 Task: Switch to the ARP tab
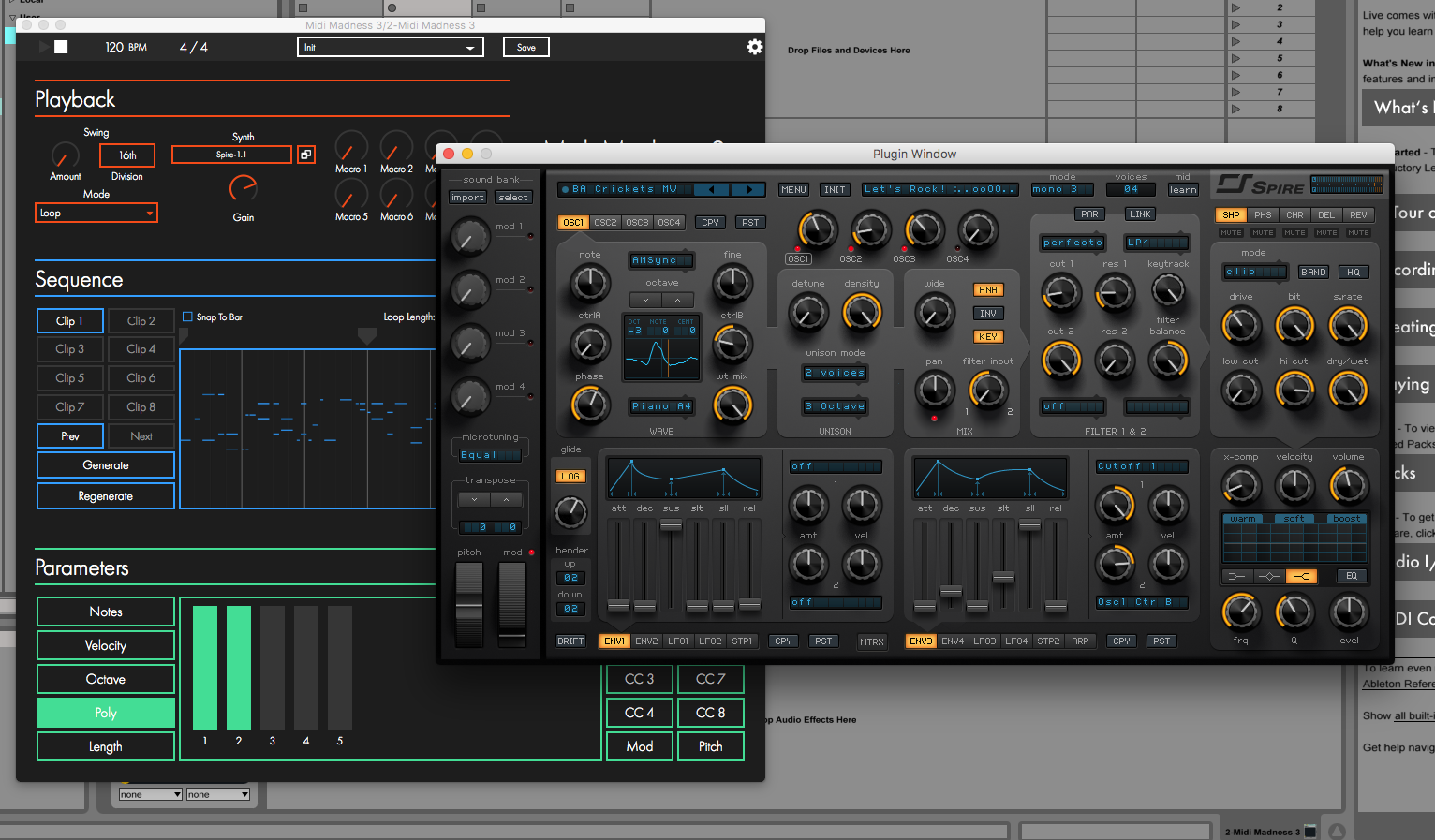click(x=1080, y=641)
